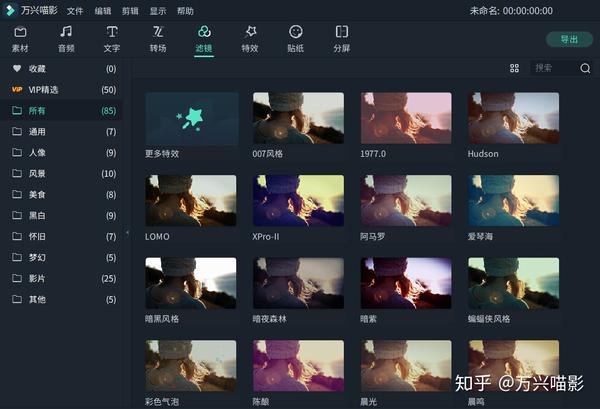Click the 万兴喵影 app logo
The width and height of the screenshot is (600, 409).
pos(10,10)
